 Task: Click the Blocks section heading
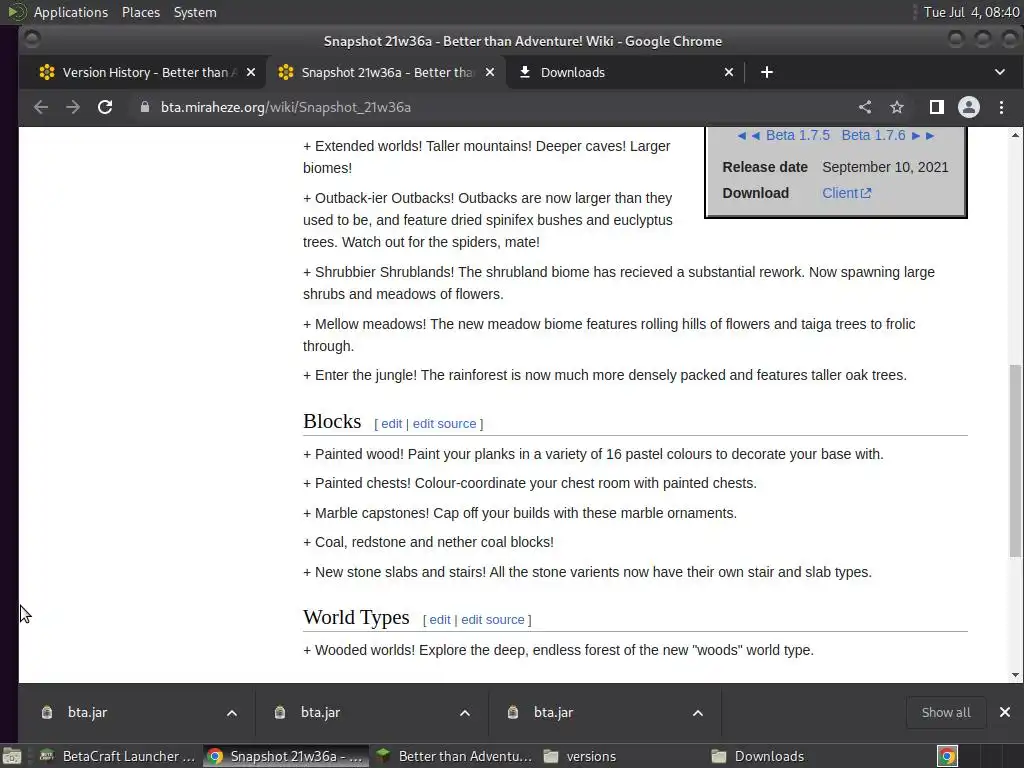(x=332, y=421)
